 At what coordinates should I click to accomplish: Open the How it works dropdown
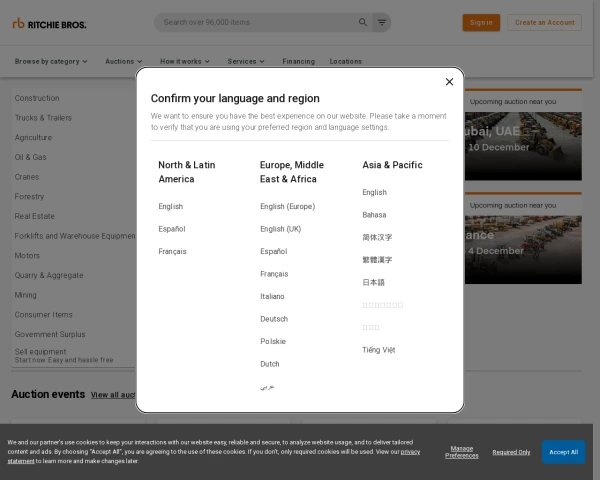coord(185,61)
